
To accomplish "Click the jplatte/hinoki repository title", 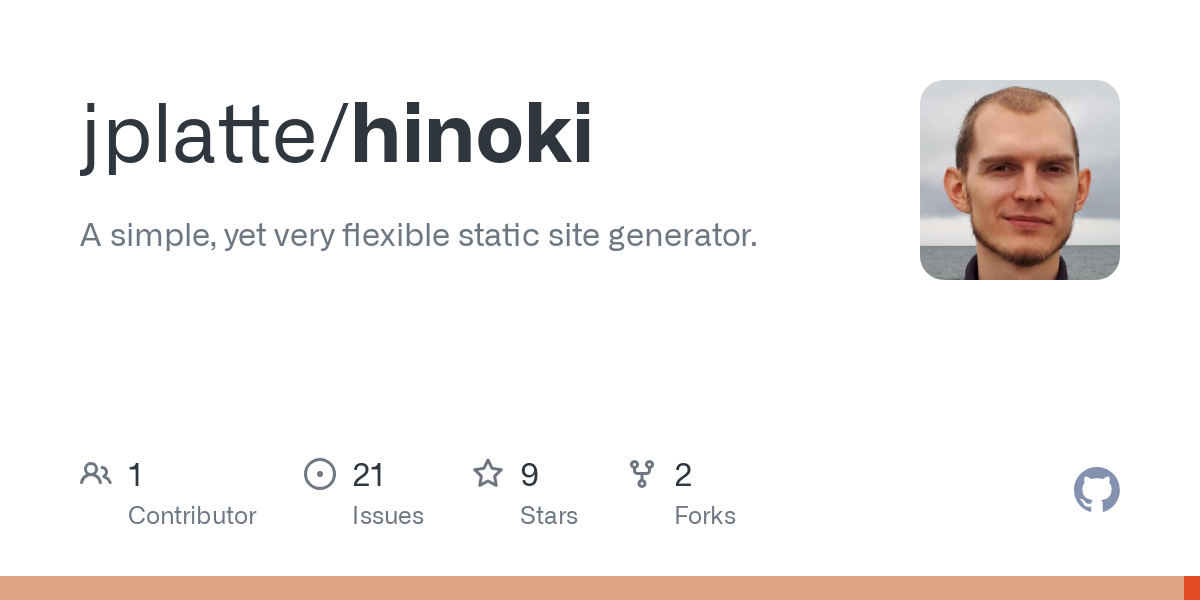I will [337, 135].
